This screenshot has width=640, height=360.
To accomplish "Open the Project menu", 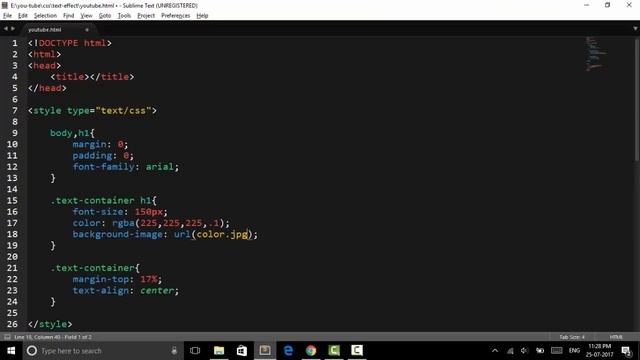I will [x=146, y=16].
